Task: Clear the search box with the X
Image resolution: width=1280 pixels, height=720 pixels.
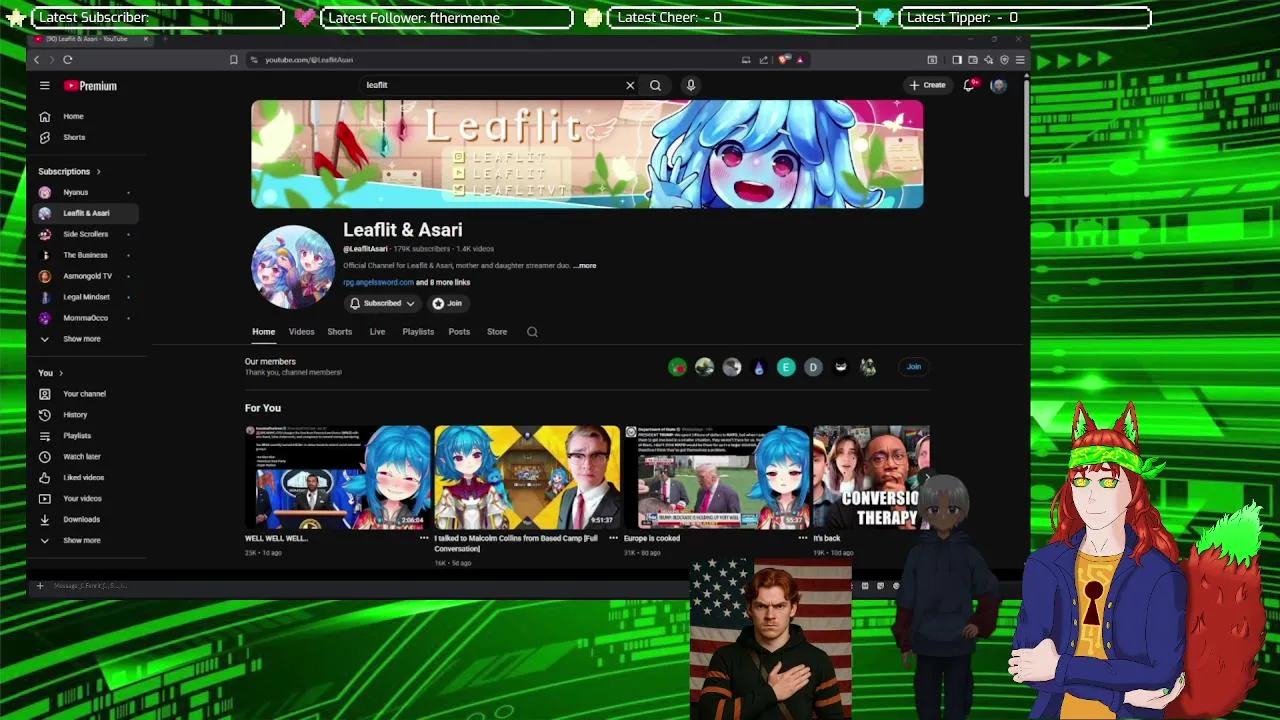Action: click(630, 85)
